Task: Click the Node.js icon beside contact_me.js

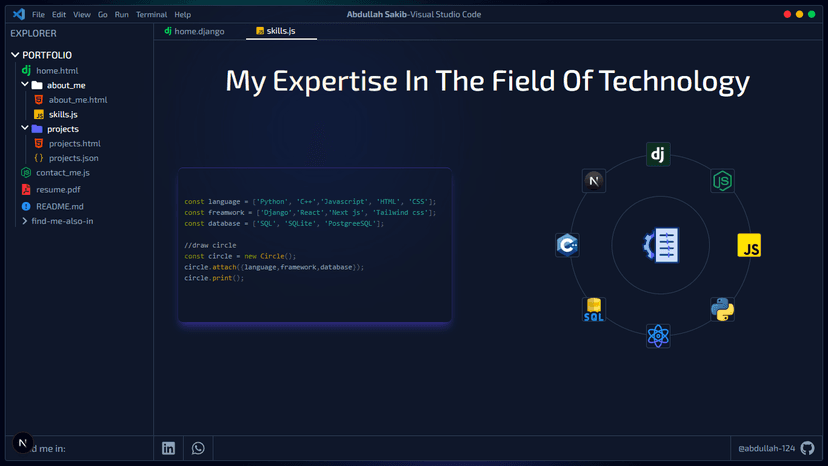Action: 26,172
